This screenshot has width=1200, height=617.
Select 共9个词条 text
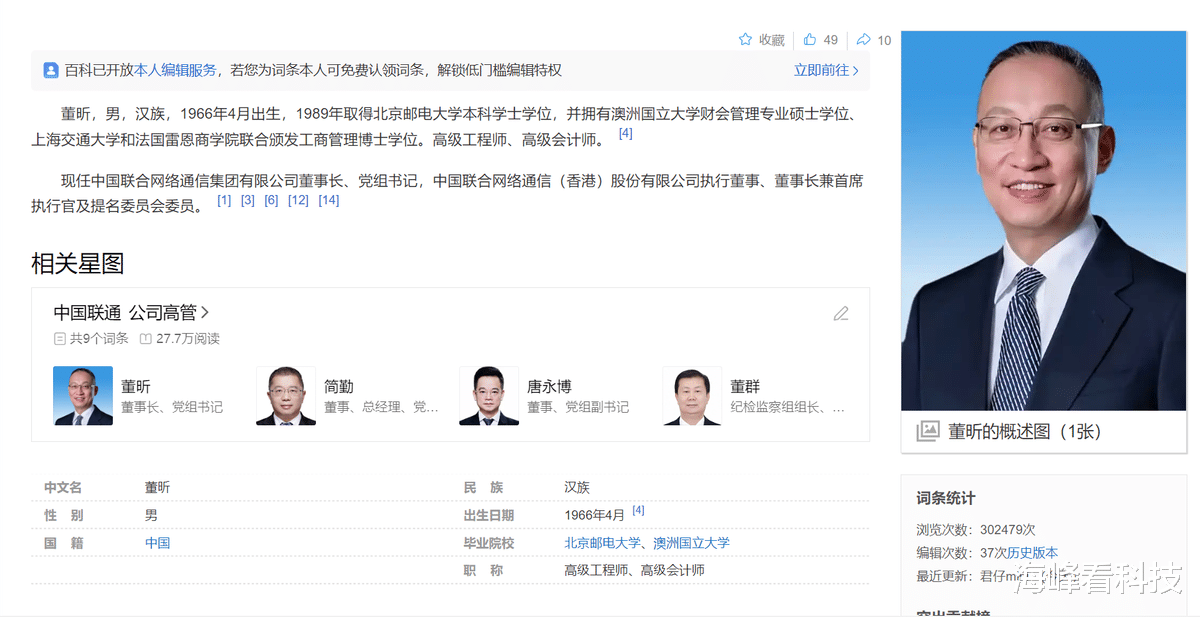[x=99, y=339]
